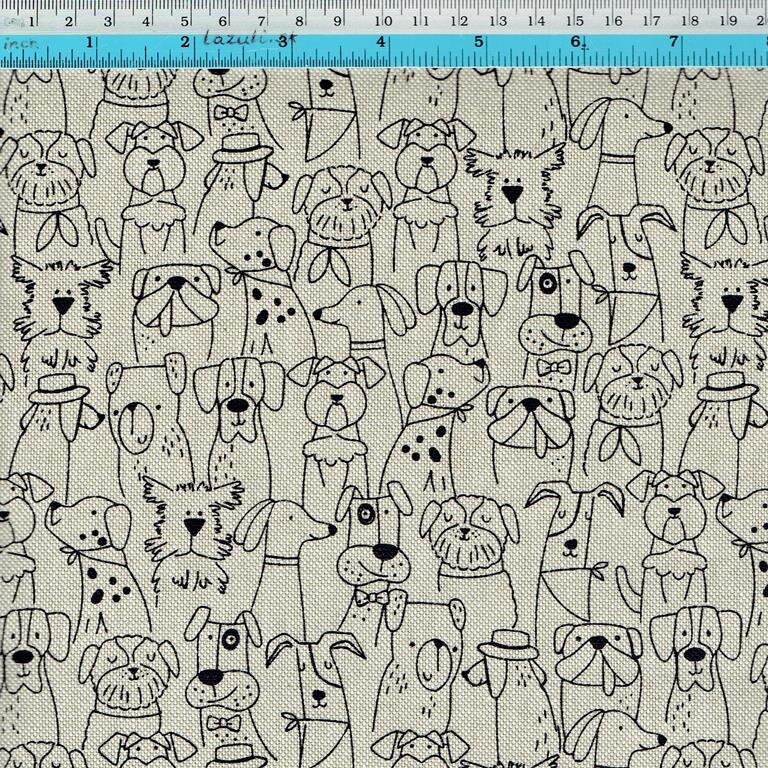
Task: Click the "inch" label on blue ruler
Action: [x=20, y=43]
